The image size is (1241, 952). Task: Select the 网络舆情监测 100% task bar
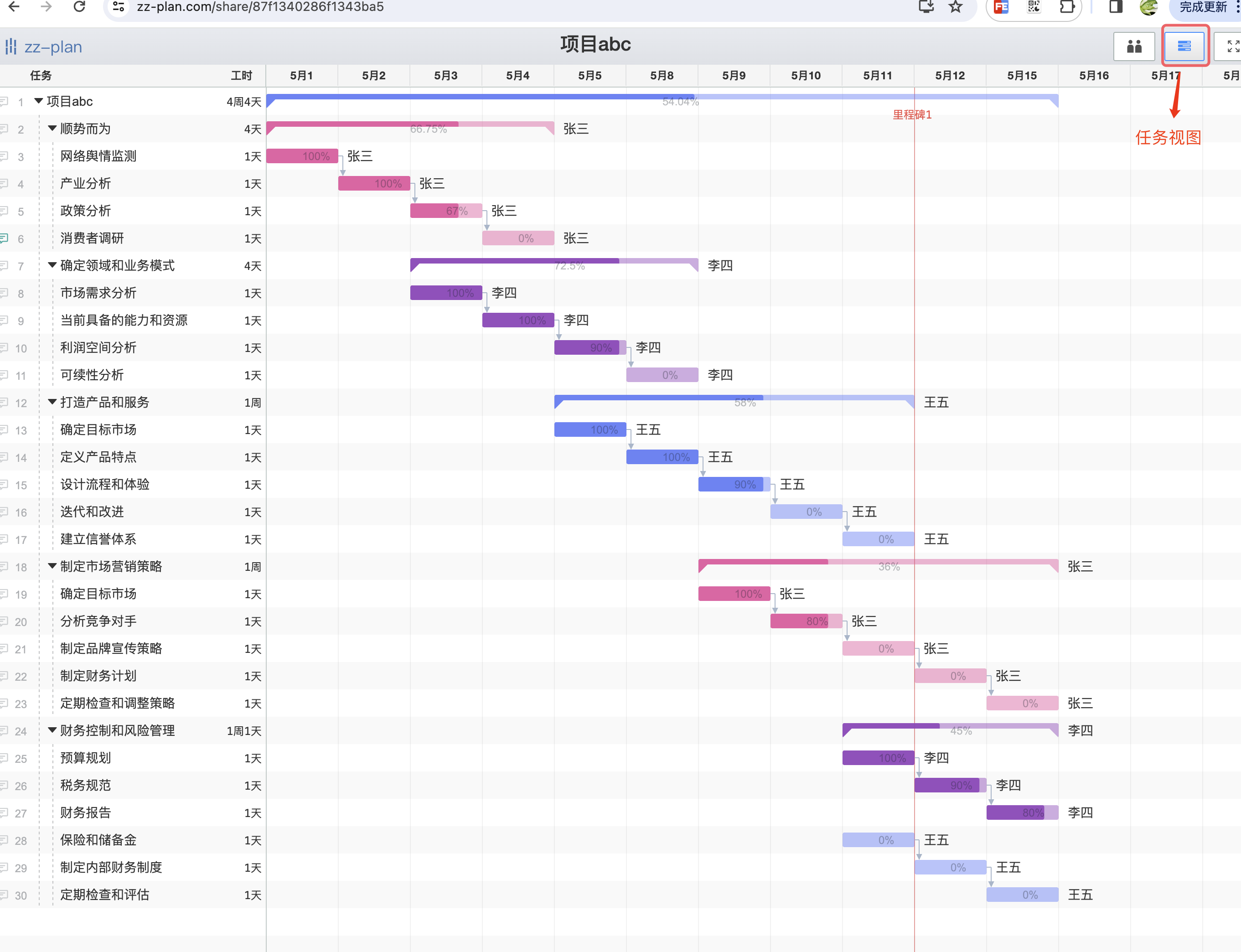302,156
